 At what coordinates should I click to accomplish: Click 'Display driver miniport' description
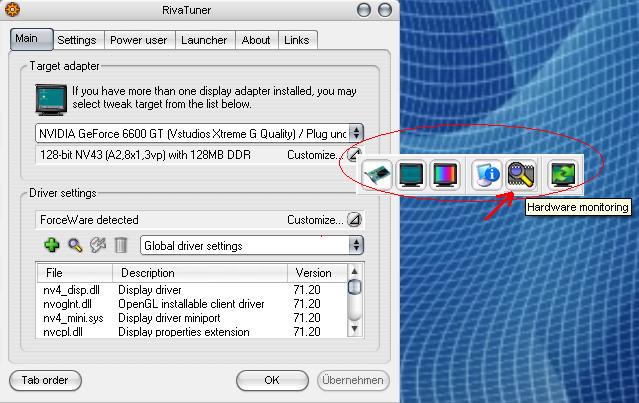[169, 318]
